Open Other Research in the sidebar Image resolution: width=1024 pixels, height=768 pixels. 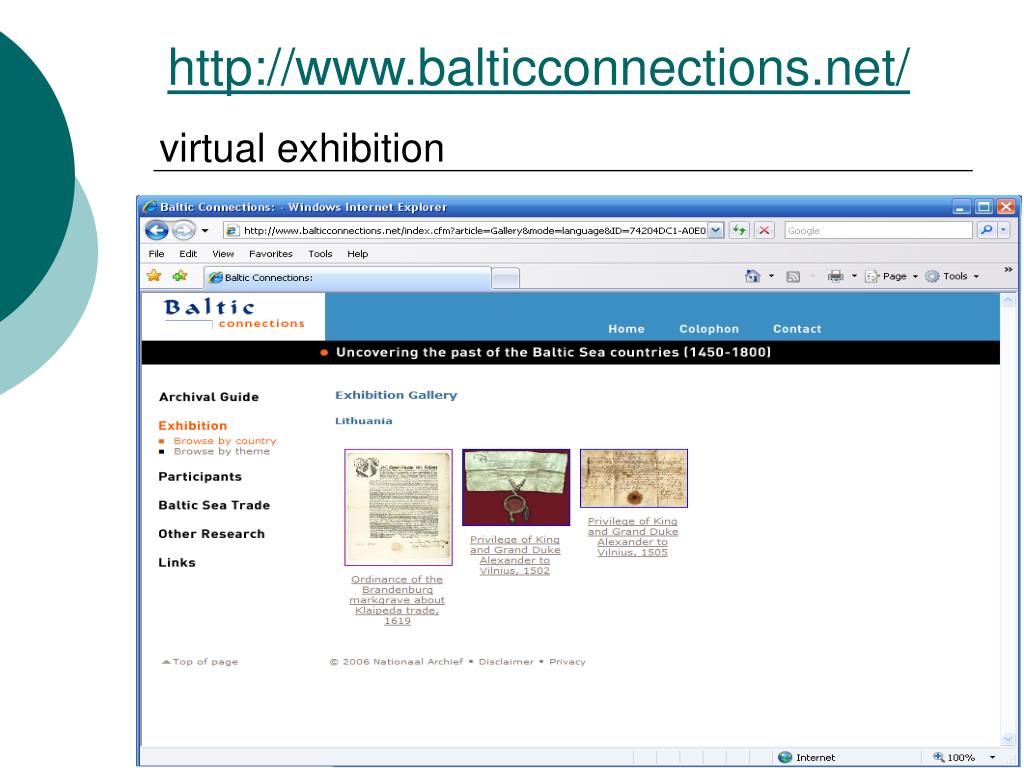pyautogui.click(x=212, y=534)
